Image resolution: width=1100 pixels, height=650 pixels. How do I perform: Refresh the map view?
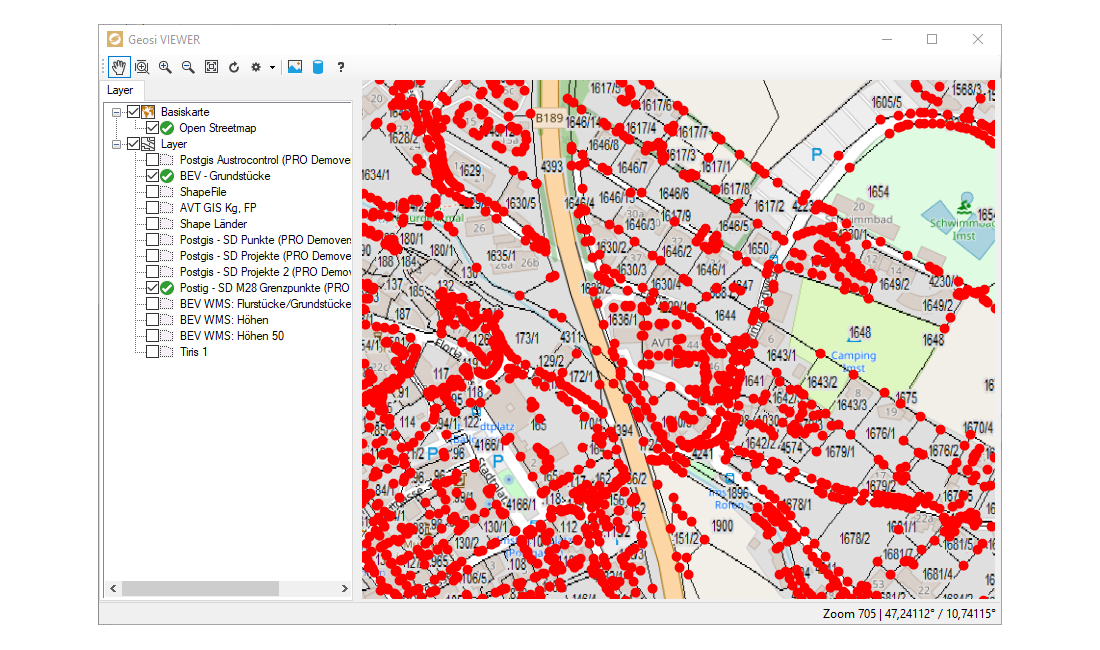point(234,67)
